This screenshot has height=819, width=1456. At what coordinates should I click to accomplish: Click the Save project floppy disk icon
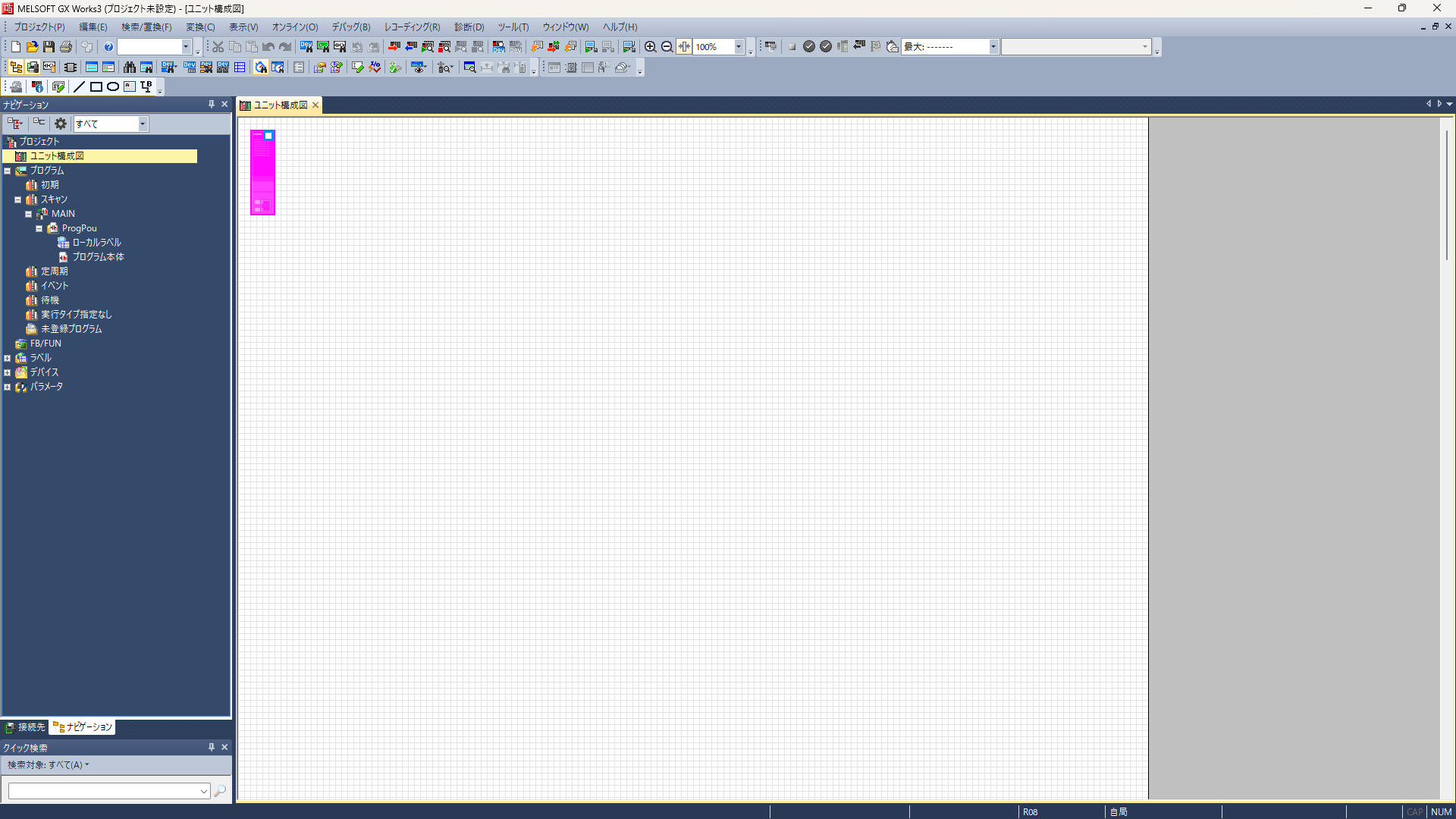[x=49, y=47]
